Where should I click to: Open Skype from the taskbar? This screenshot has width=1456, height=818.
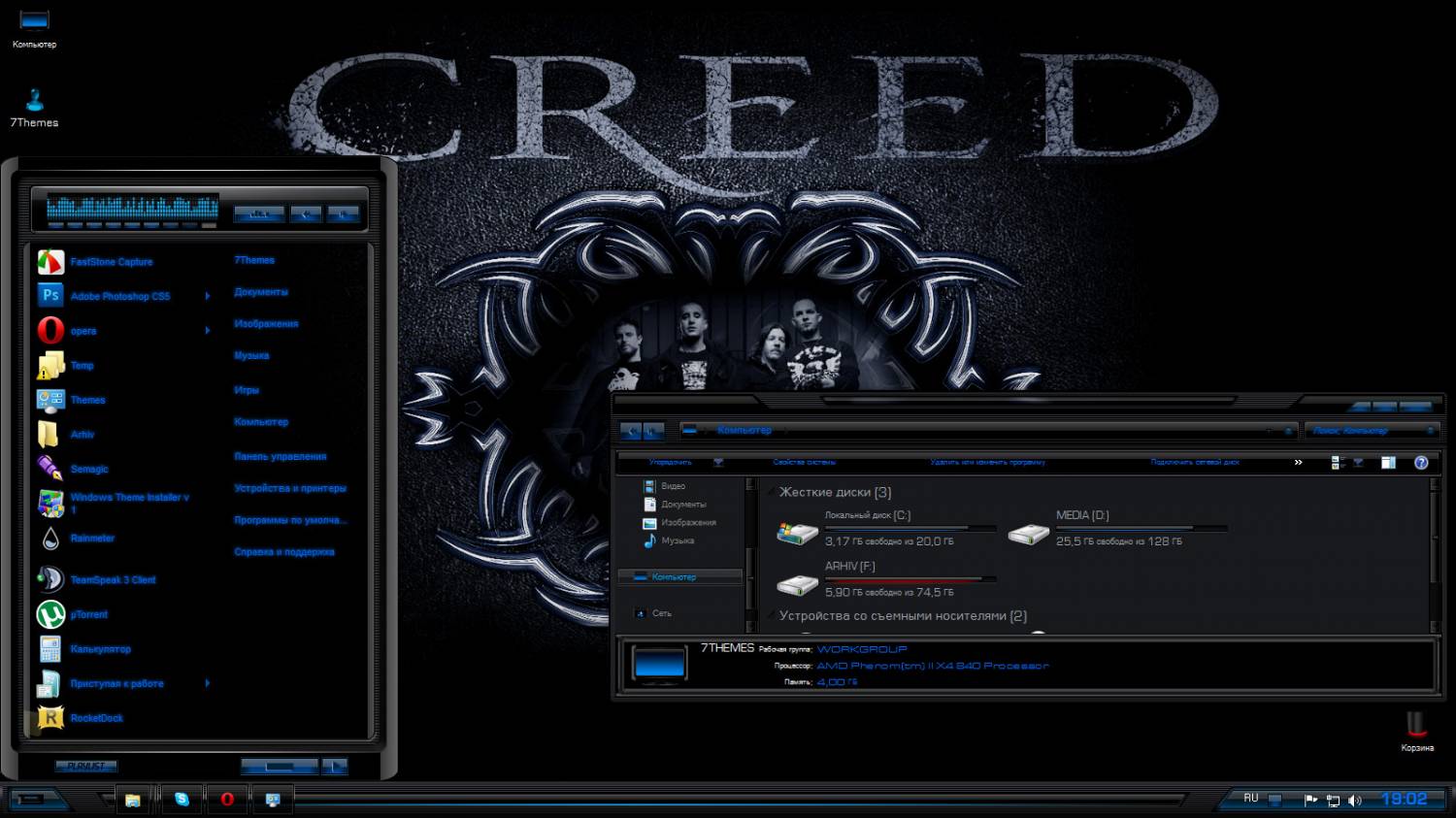coord(182,800)
